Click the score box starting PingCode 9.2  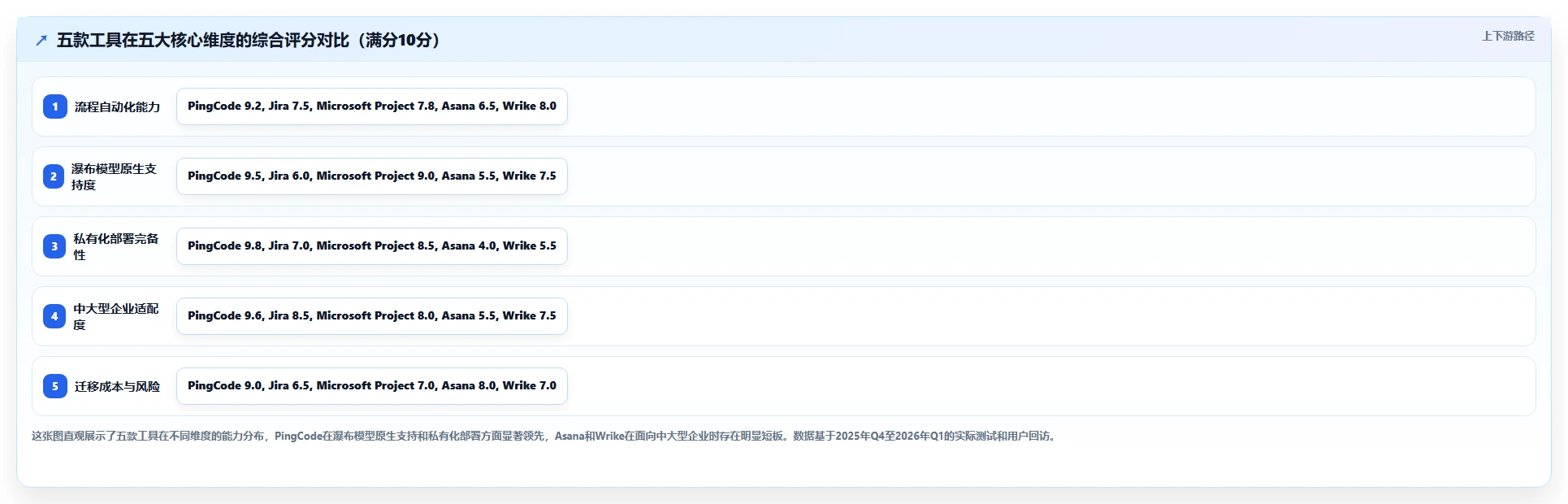pyautogui.click(x=372, y=106)
